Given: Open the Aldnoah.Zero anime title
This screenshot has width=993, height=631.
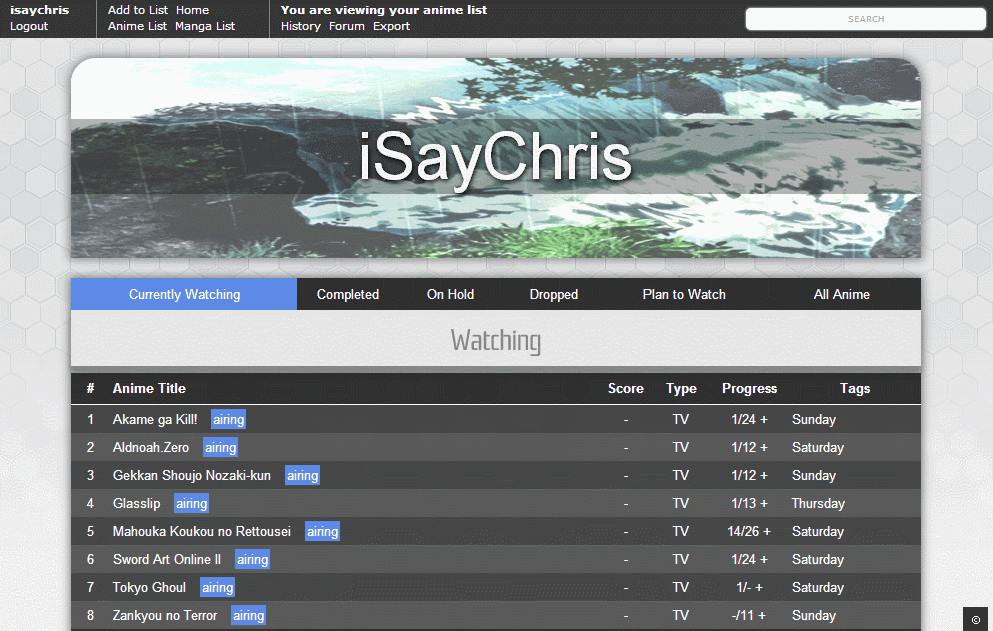Looking at the screenshot, I should point(150,448).
